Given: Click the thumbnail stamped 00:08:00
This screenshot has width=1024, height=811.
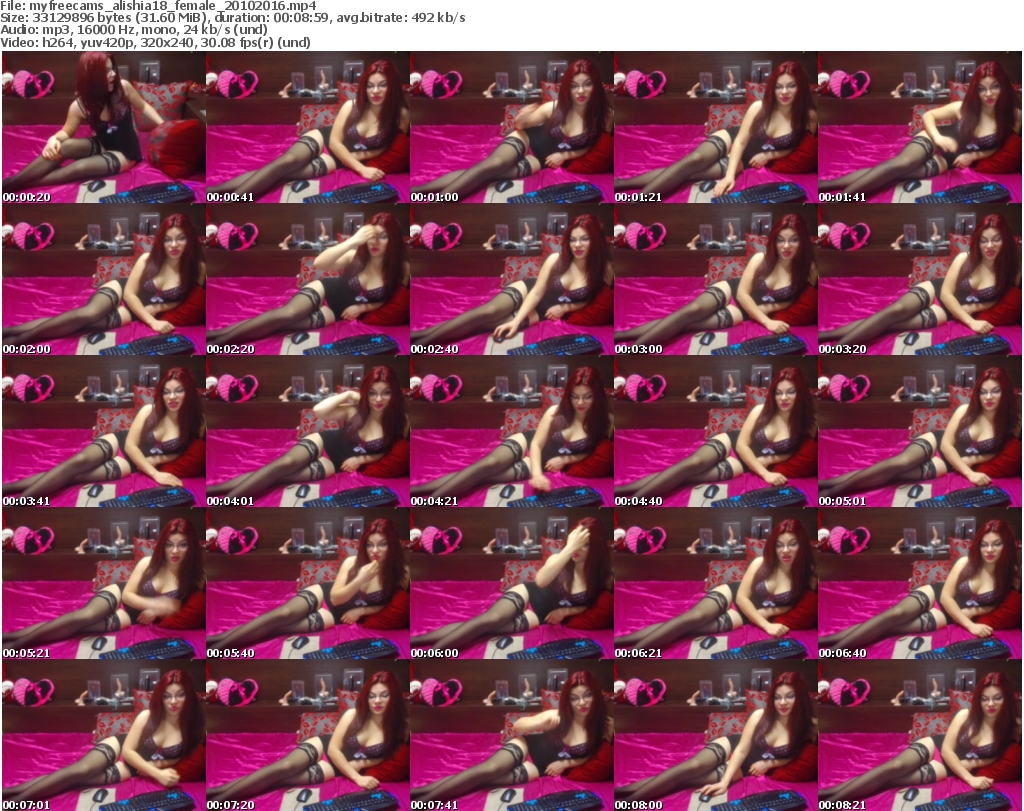Looking at the screenshot, I should pos(716,736).
